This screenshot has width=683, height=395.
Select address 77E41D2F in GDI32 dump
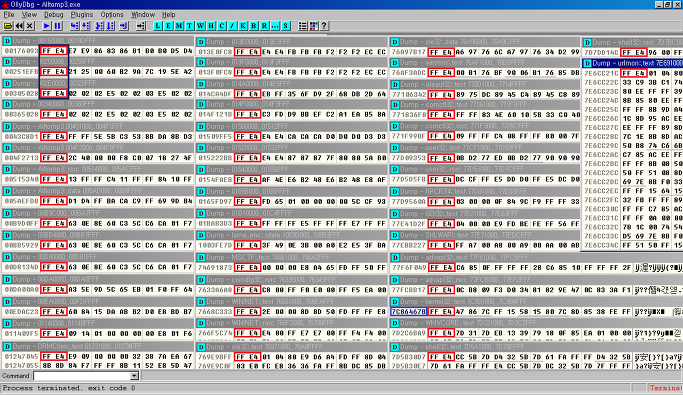click(x=409, y=223)
